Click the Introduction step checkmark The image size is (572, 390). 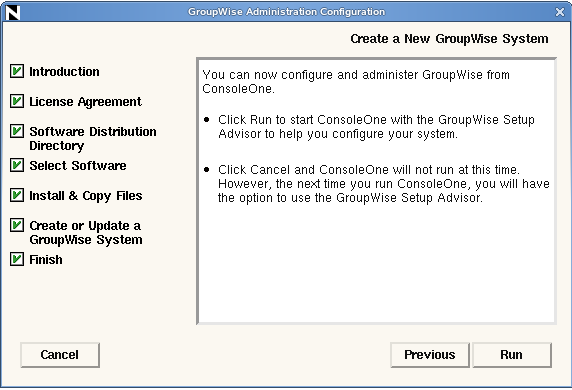pyautogui.click(x=17, y=71)
